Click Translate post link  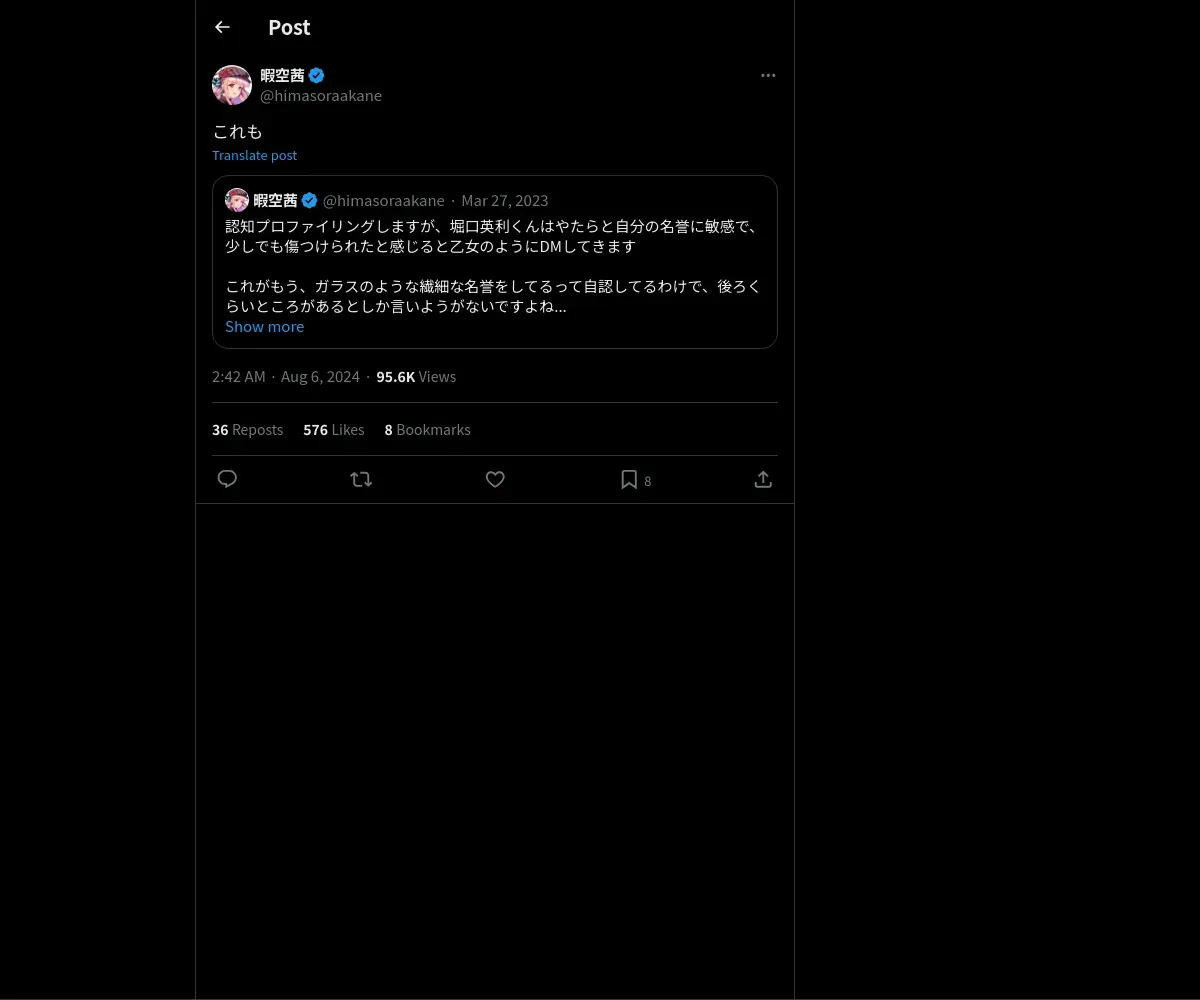tap(254, 155)
